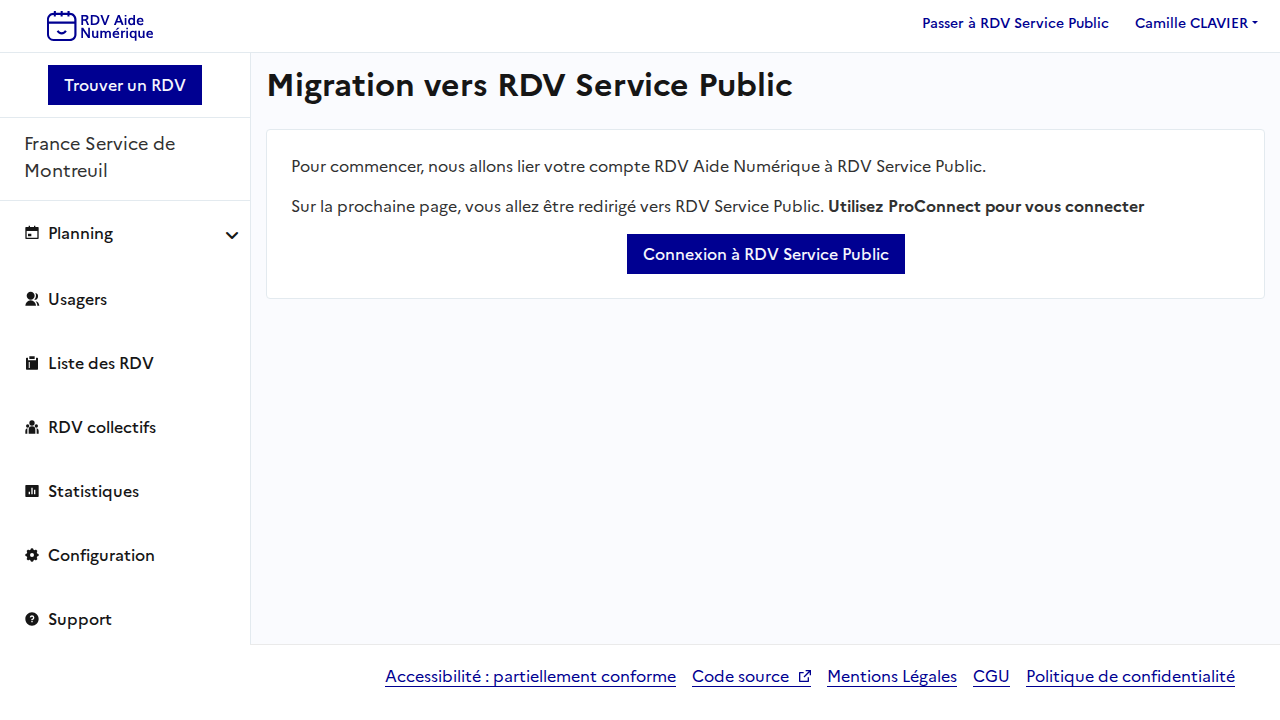Open Politique de confidentialité link
Image resolution: width=1280 pixels, height=720 pixels.
click(x=1130, y=677)
